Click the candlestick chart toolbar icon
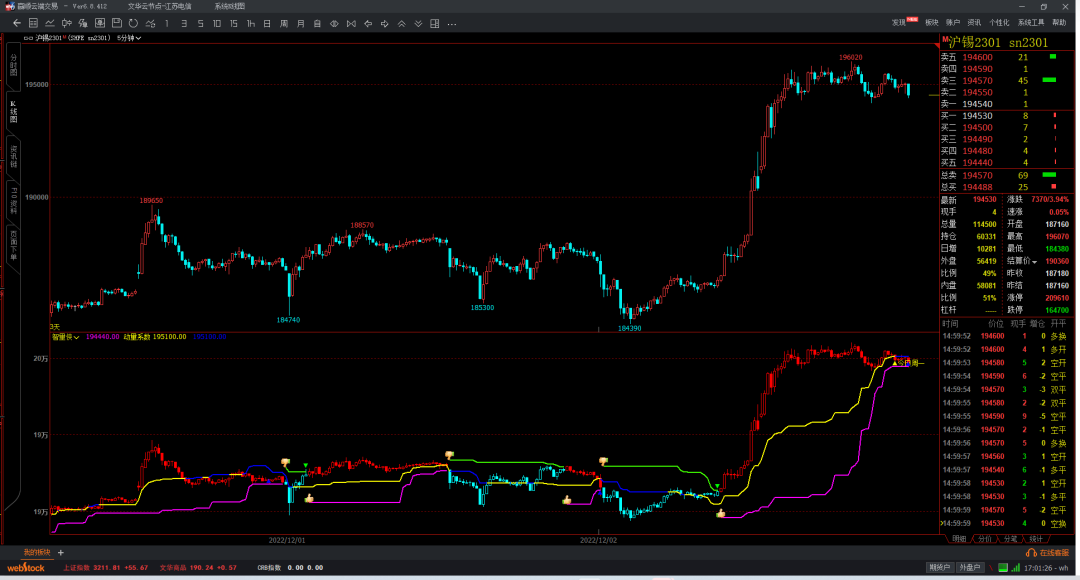1080x580 pixels. pos(67,23)
